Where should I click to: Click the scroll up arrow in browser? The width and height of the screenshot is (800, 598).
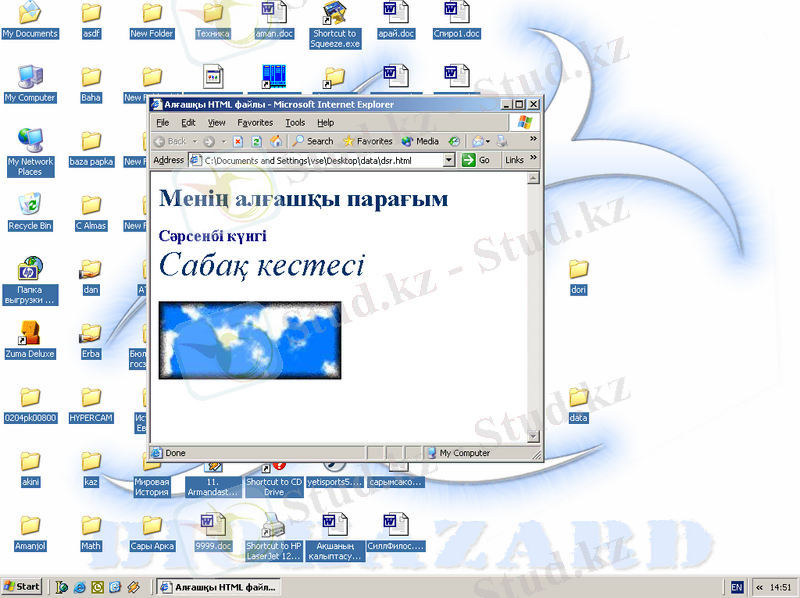533,178
